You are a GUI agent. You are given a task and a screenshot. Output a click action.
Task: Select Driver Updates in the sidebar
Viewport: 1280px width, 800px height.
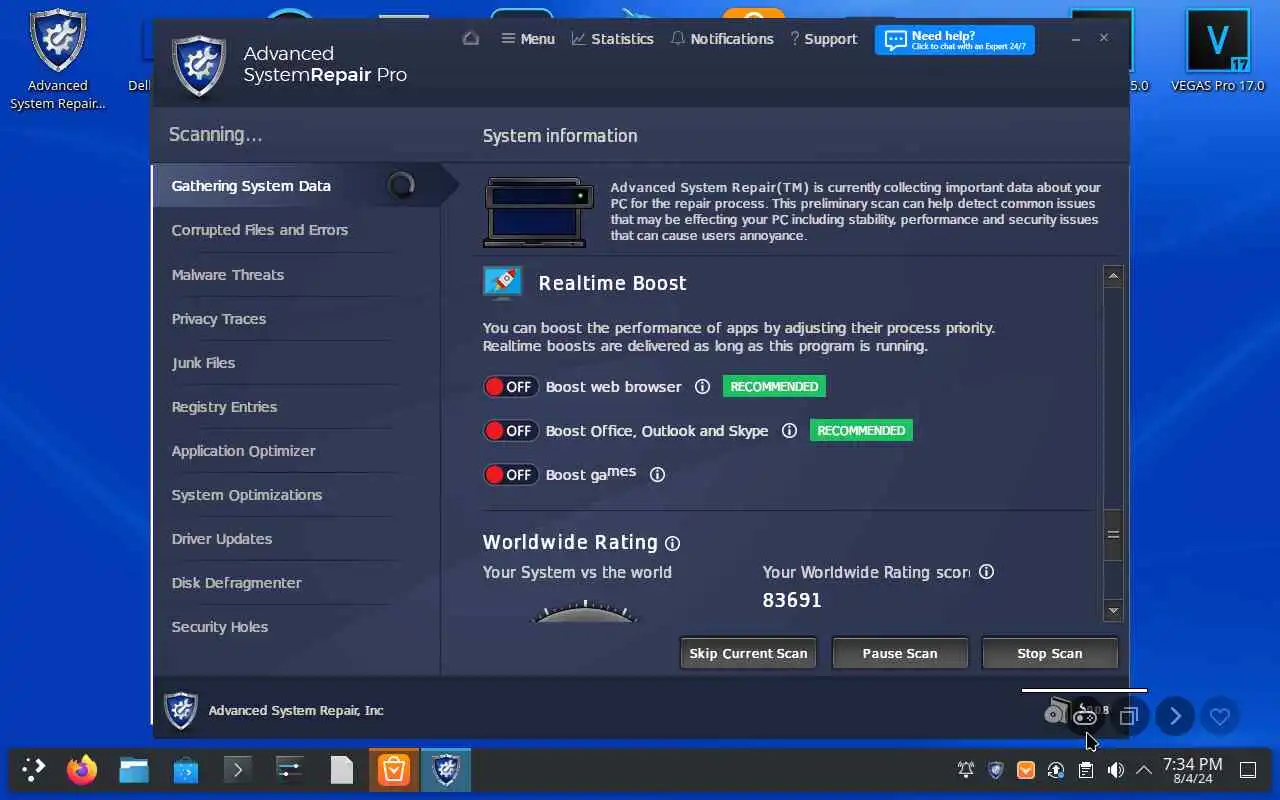pyautogui.click(x=222, y=539)
